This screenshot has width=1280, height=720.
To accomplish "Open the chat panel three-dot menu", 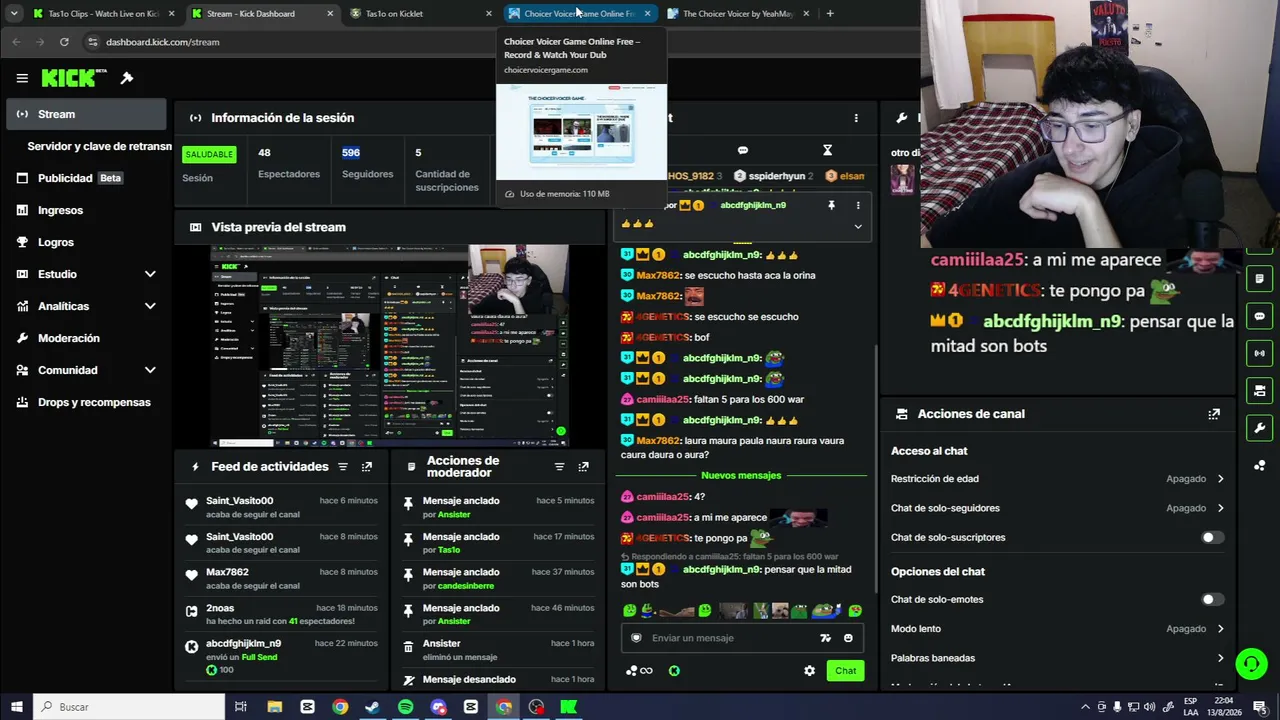I will (x=856, y=118).
